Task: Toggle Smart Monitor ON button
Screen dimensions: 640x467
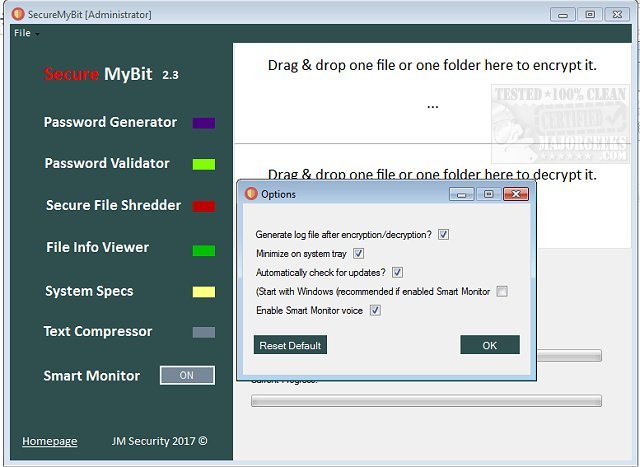Action: point(187,375)
